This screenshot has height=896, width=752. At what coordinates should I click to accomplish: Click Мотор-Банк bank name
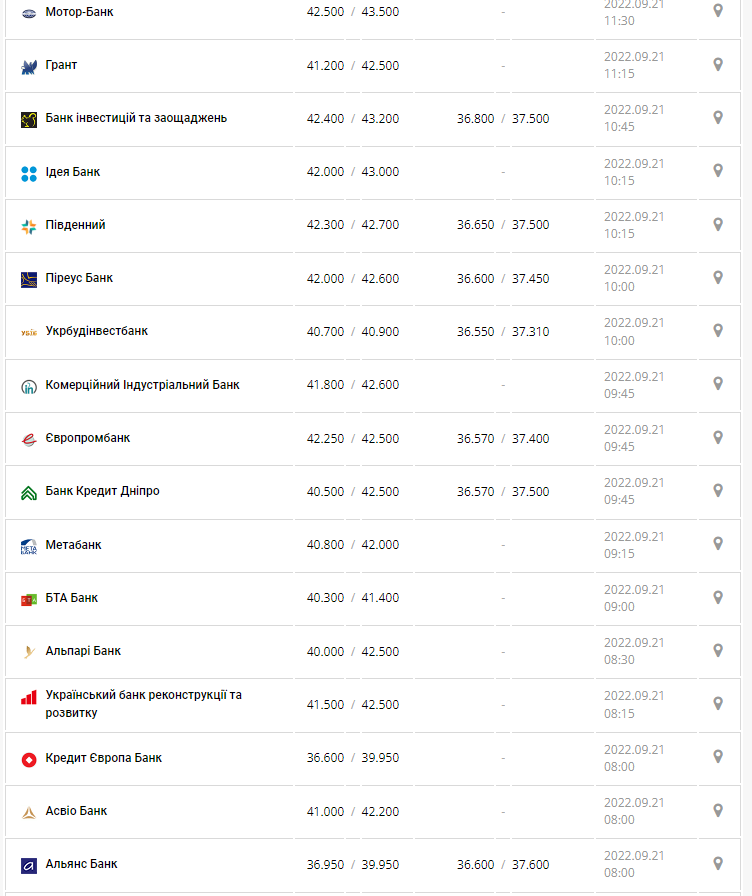tap(79, 12)
